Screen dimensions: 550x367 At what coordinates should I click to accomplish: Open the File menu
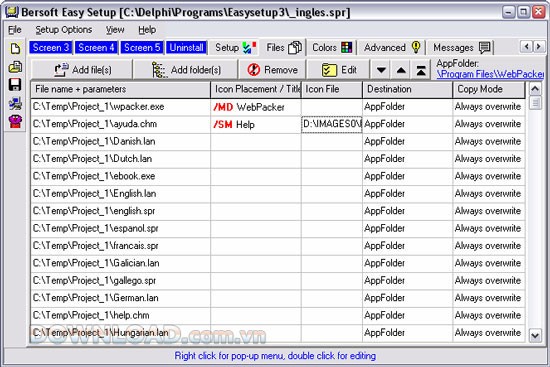pos(15,30)
